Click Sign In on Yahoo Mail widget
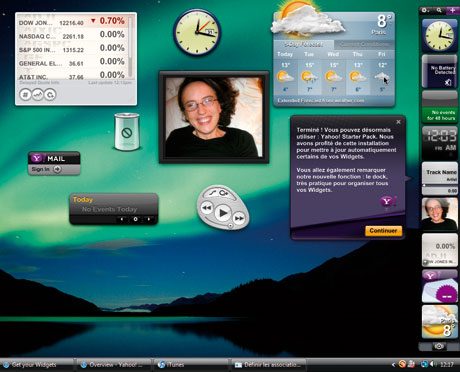The image size is (460, 372). [x=40, y=169]
